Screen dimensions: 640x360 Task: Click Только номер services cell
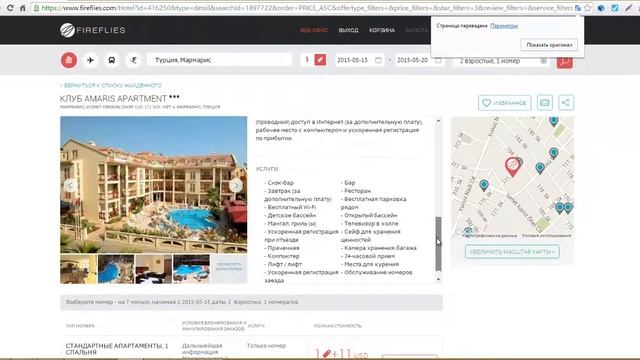click(266, 346)
